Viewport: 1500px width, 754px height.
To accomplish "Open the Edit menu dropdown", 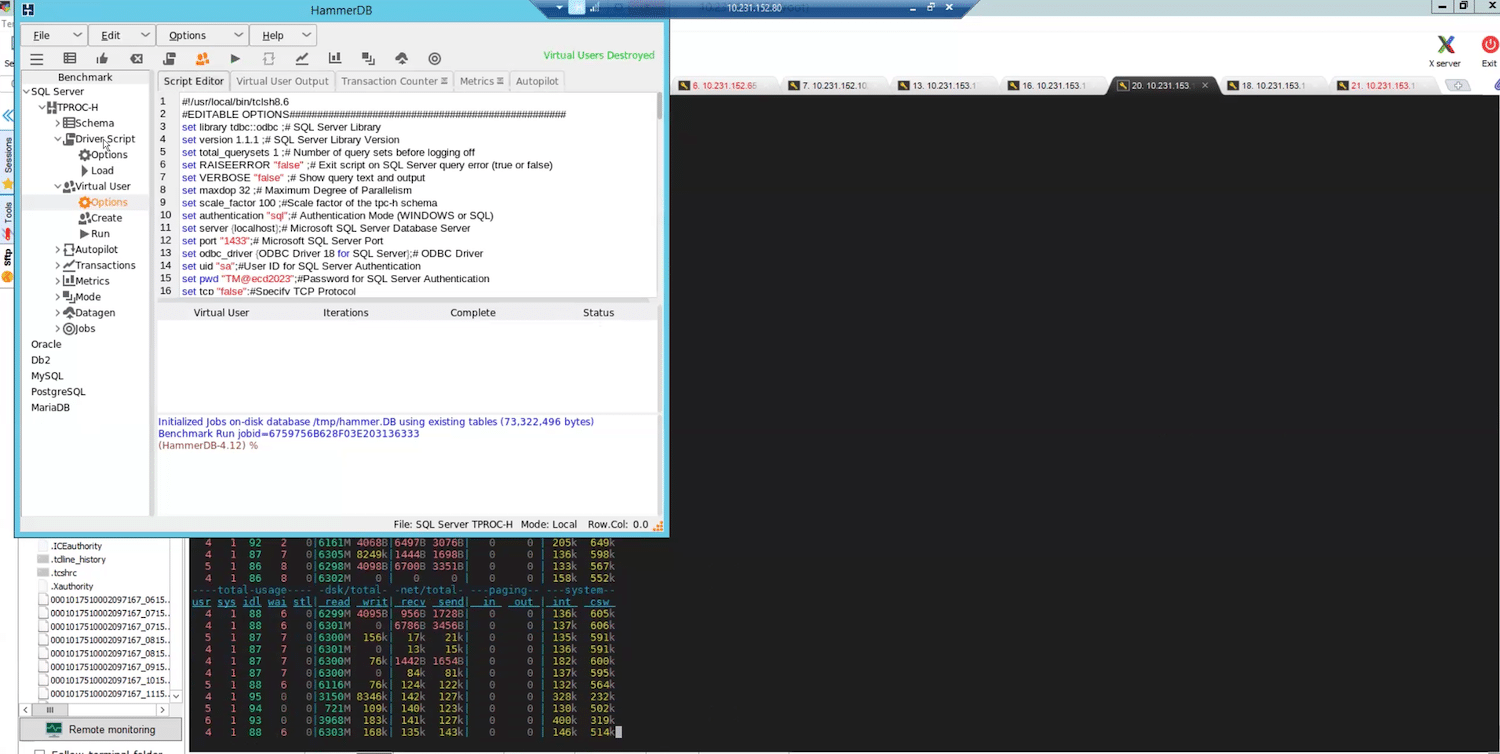I will (123, 35).
